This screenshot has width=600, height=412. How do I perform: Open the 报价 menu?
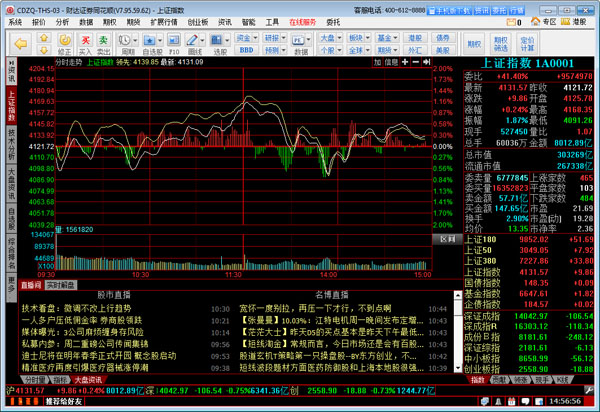(x=39, y=22)
